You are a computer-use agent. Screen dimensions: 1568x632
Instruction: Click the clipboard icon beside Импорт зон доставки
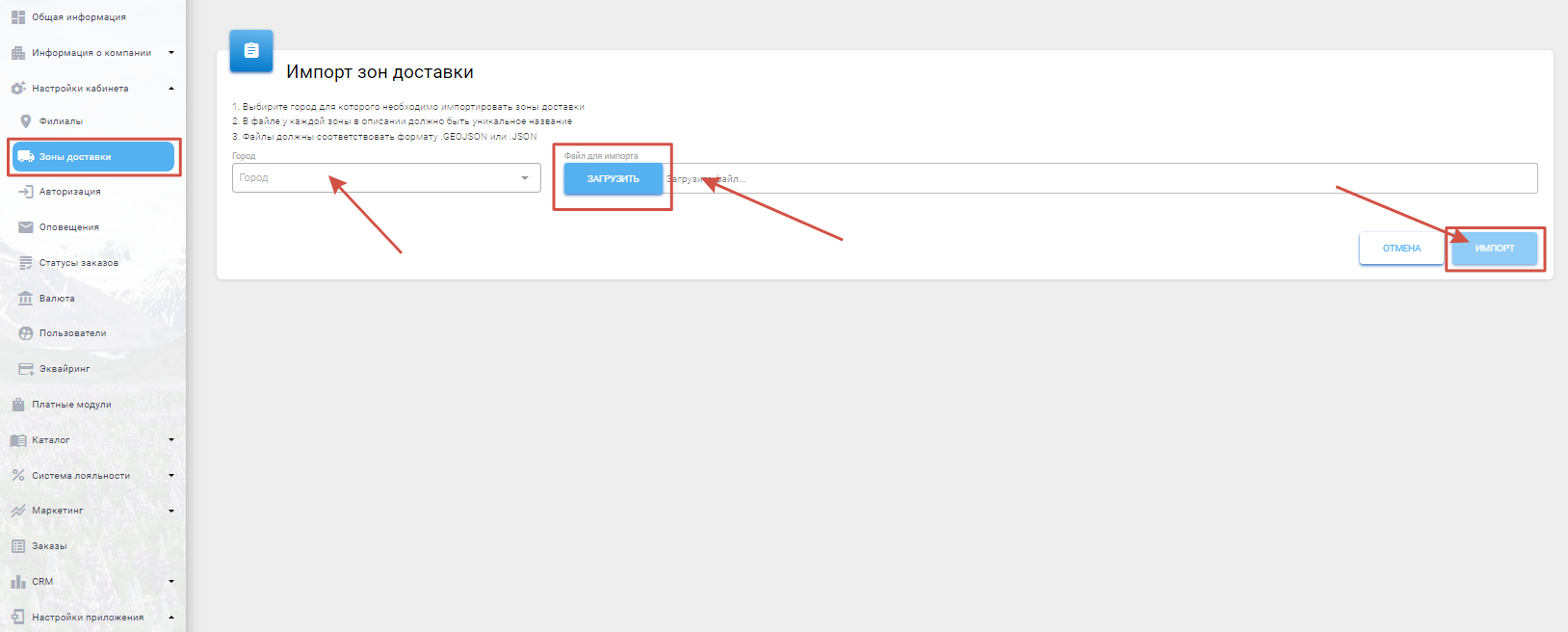tap(251, 51)
